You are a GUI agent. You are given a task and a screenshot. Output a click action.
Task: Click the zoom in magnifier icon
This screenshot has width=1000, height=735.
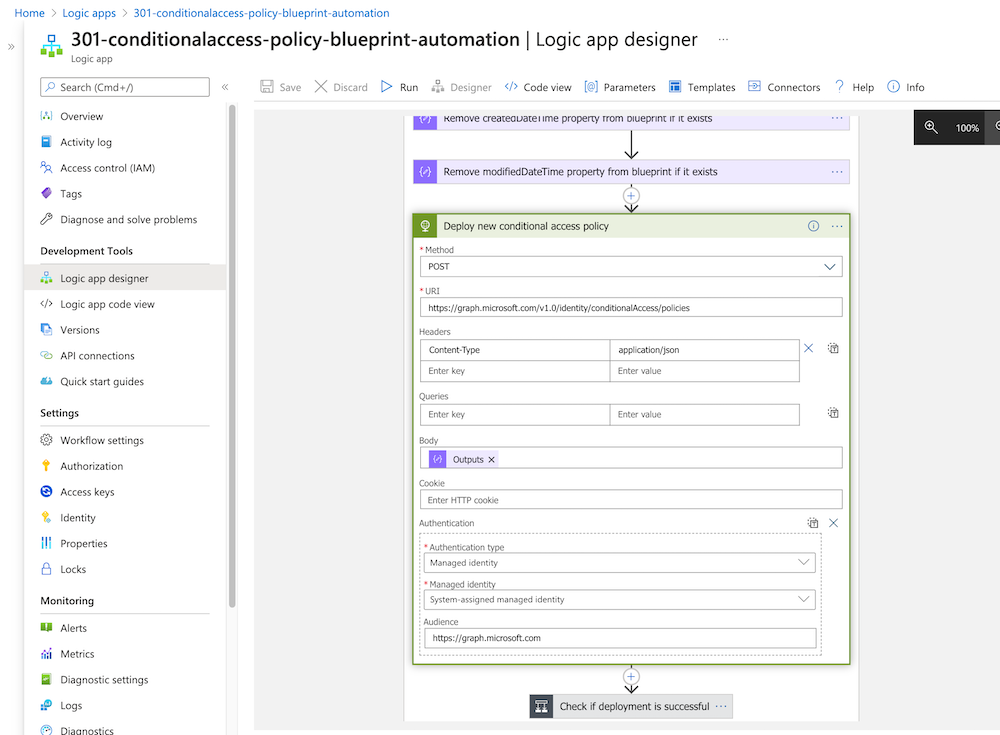click(x=931, y=127)
